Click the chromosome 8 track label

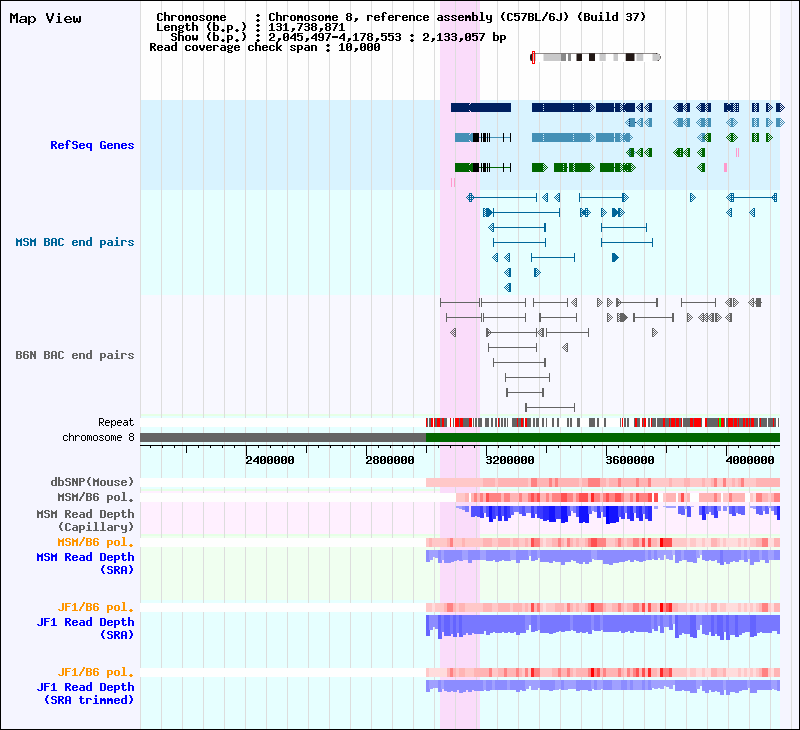pos(98,438)
